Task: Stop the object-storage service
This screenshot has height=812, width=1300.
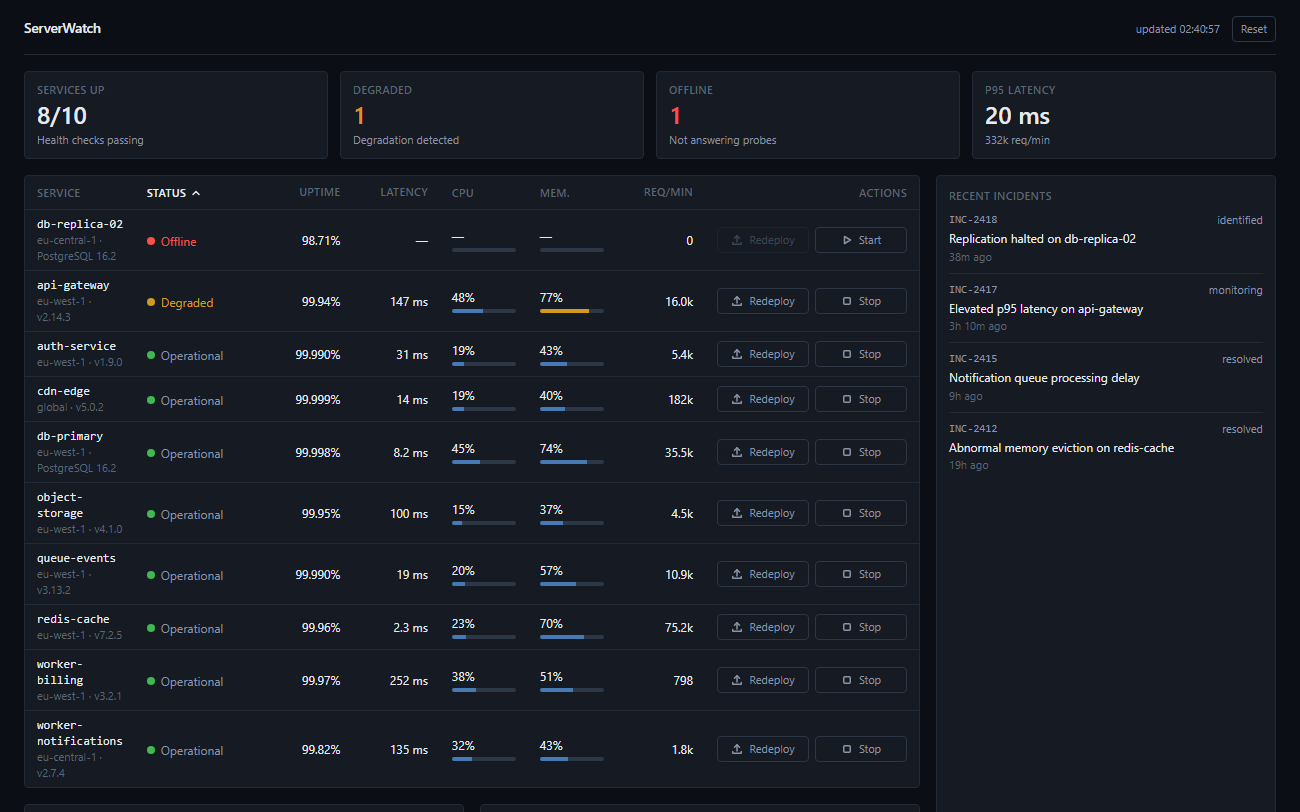Action: 861,513
